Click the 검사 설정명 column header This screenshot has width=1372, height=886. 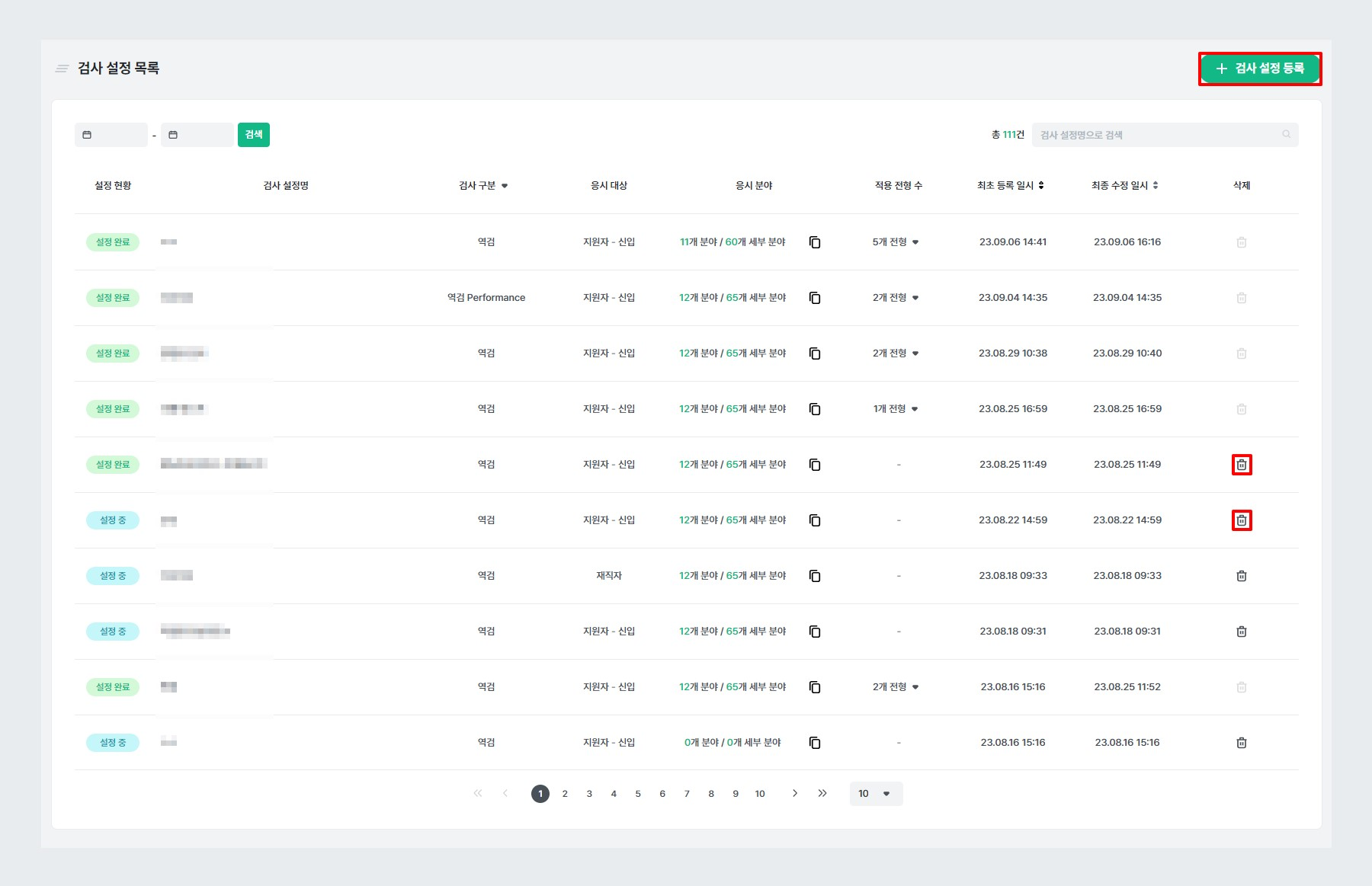tap(286, 186)
